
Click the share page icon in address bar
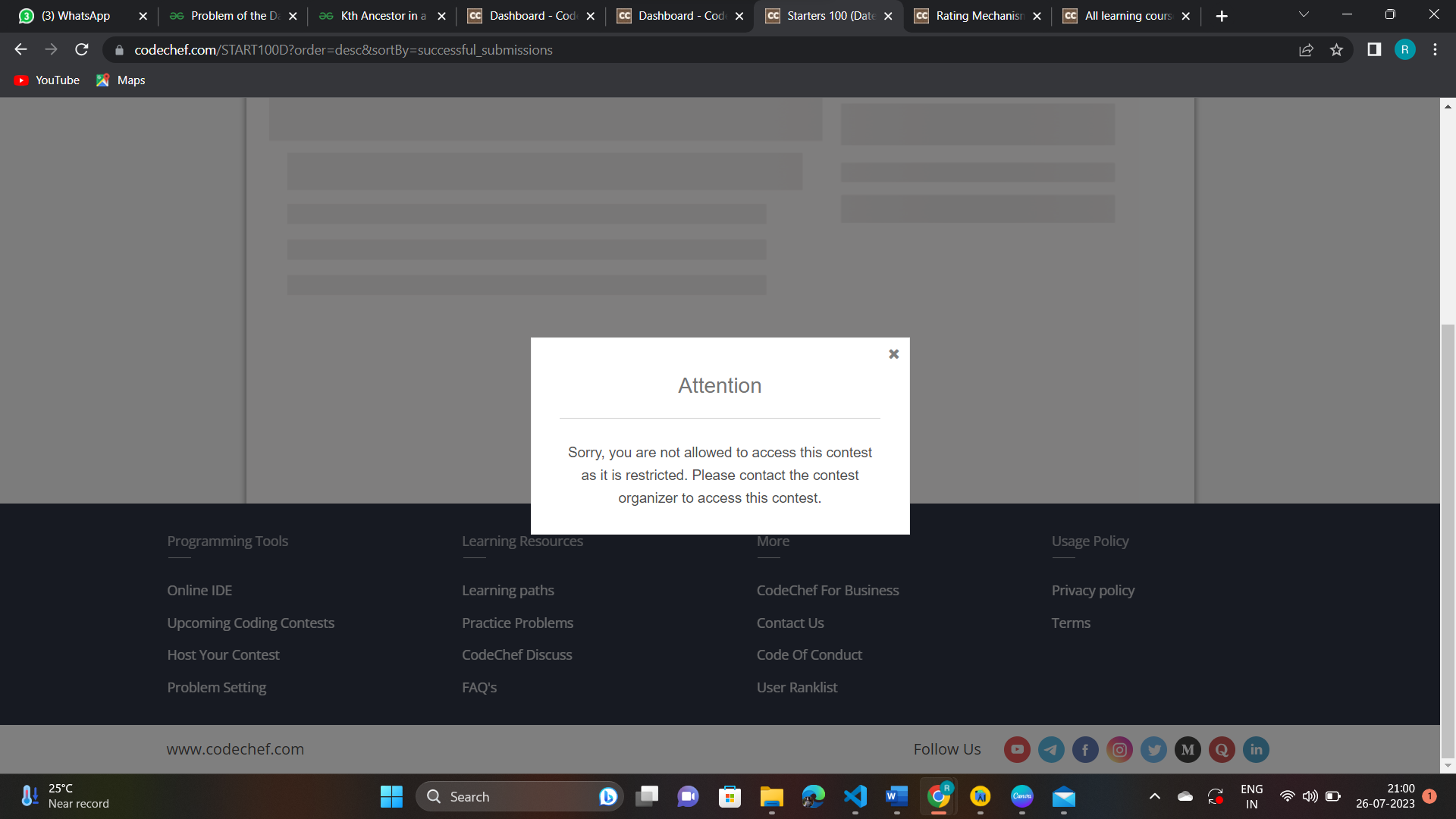[1306, 50]
